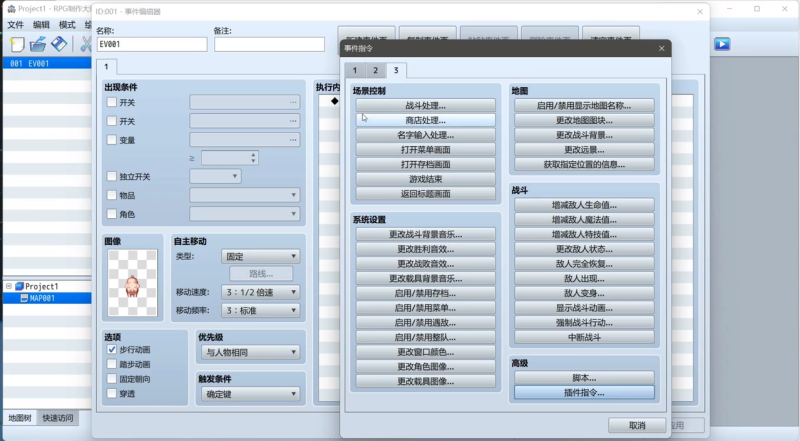The height and width of the screenshot is (441, 800).
Task: Click the Save Project icon
Action: [x=59, y=44]
